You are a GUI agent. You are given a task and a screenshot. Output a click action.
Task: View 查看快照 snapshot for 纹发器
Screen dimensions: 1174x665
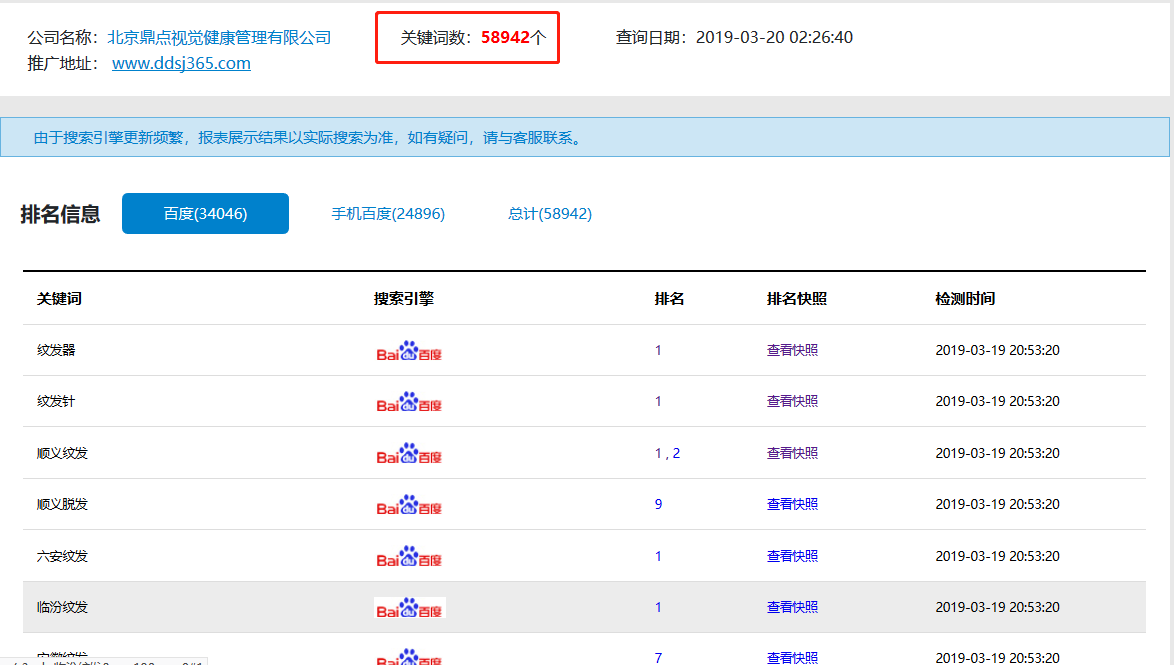pos(792,350)
